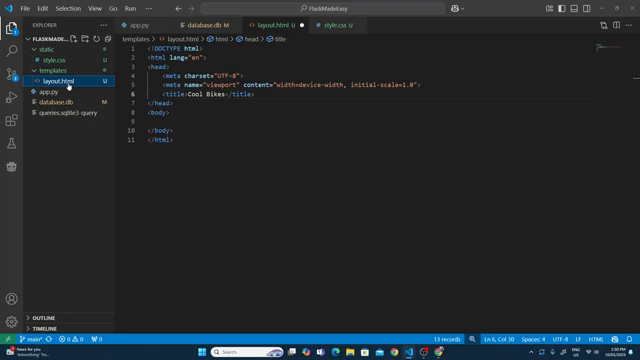The height and width of the screenshot is (360, 640).
Task: Open the Go menu
Action: (x=113, y=8)
